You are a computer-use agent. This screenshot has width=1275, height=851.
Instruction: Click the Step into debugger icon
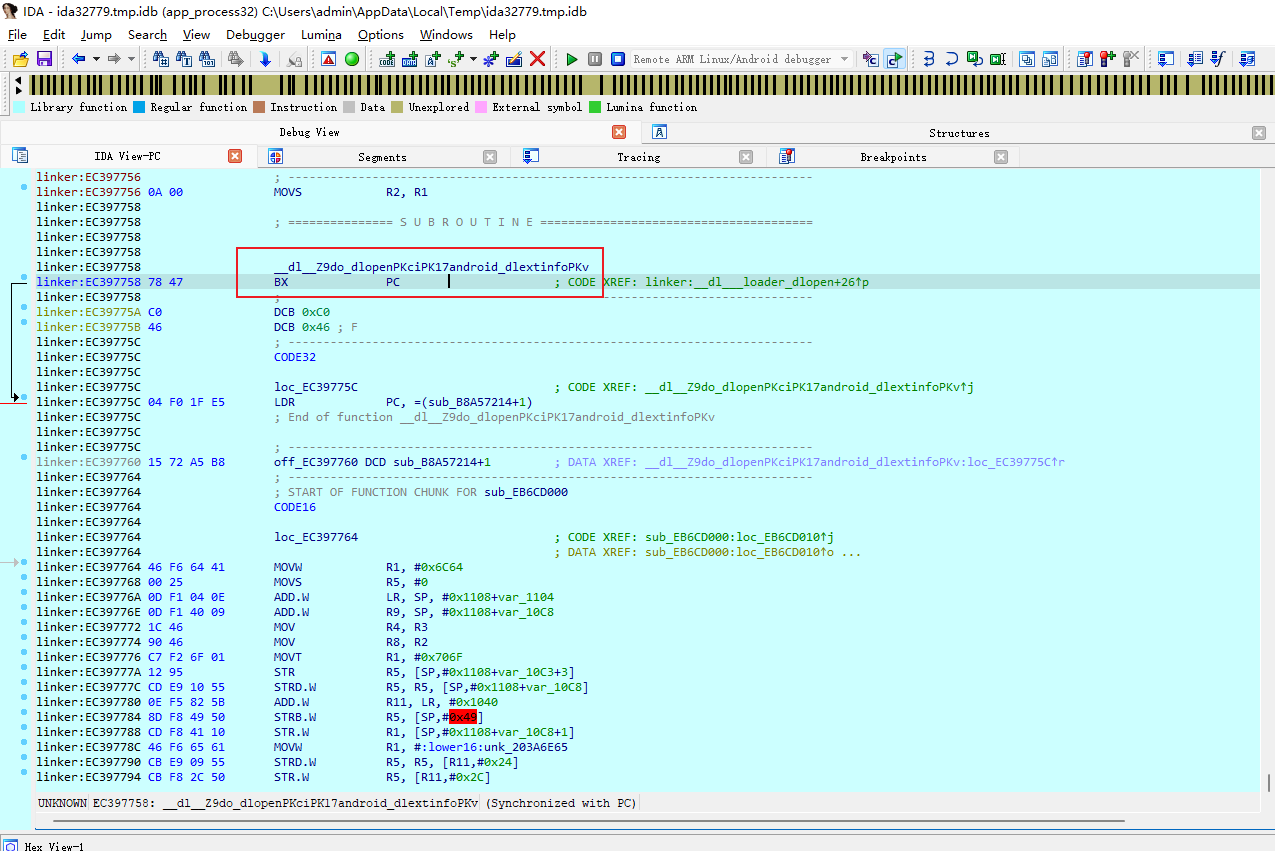coord(927,60)
